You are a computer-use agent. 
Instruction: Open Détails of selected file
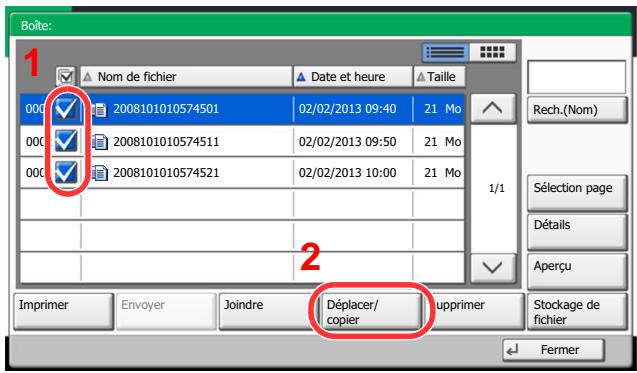577,232
